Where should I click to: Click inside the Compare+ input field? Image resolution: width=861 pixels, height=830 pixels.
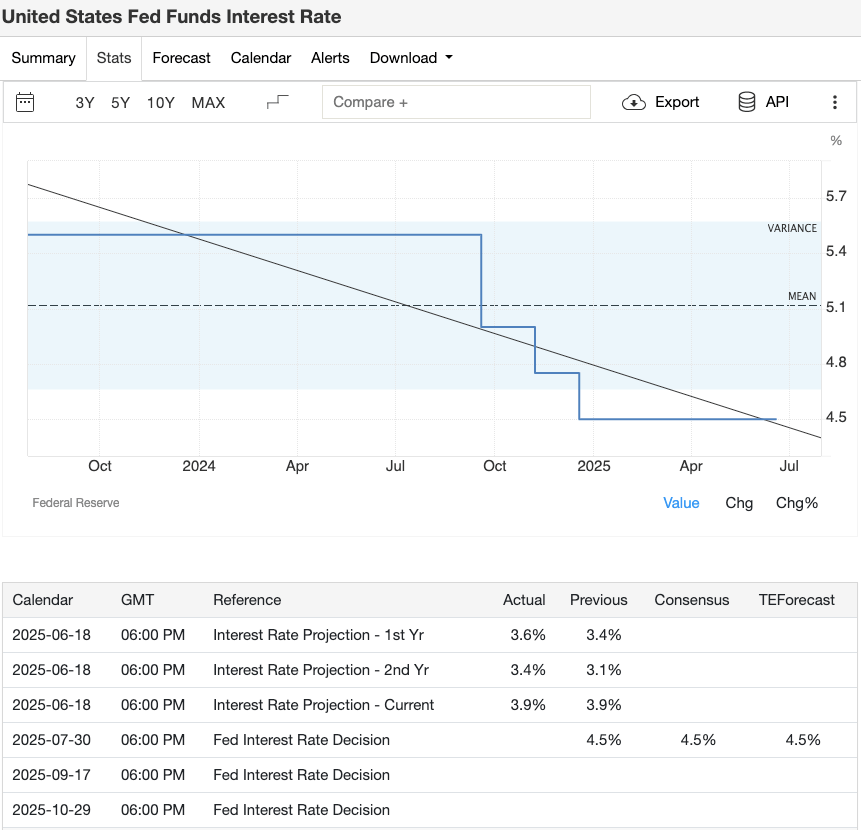coord(456,101)
